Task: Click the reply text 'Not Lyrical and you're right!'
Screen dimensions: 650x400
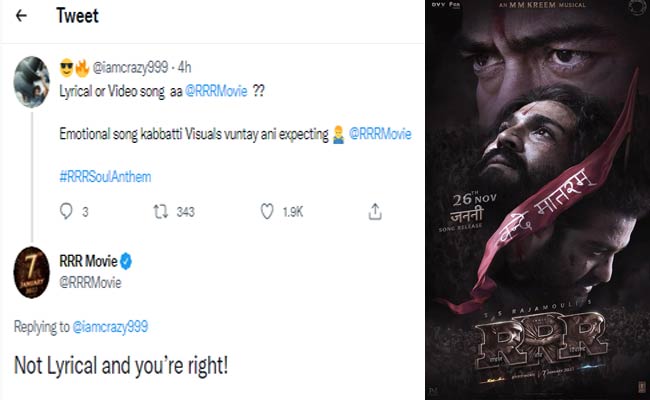Action: [120, 365]
